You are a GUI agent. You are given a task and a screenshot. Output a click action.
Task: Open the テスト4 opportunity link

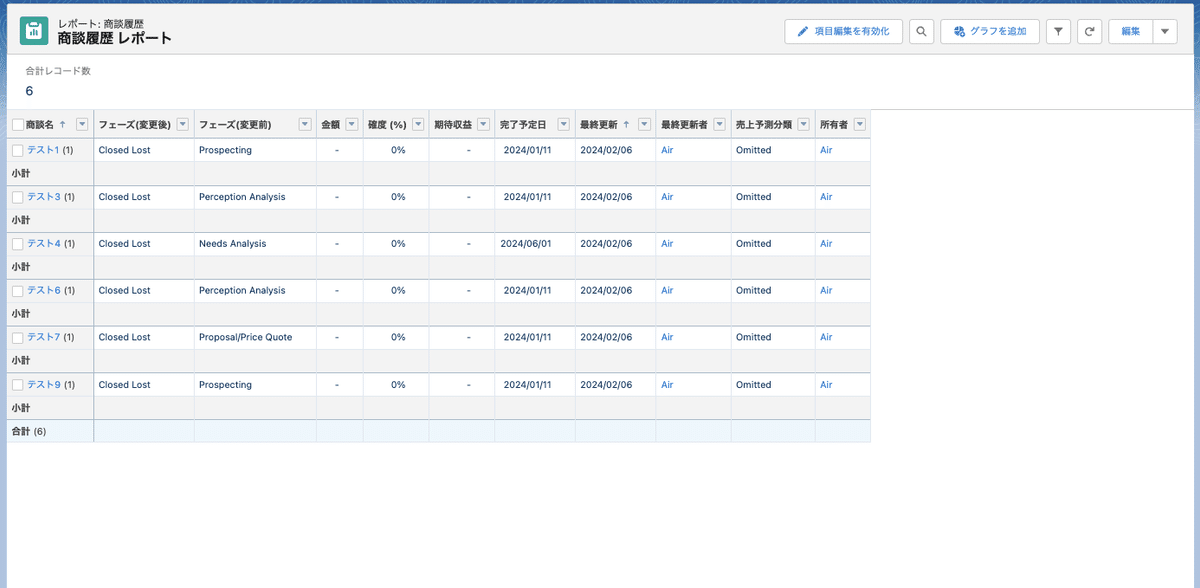(44, 244)
